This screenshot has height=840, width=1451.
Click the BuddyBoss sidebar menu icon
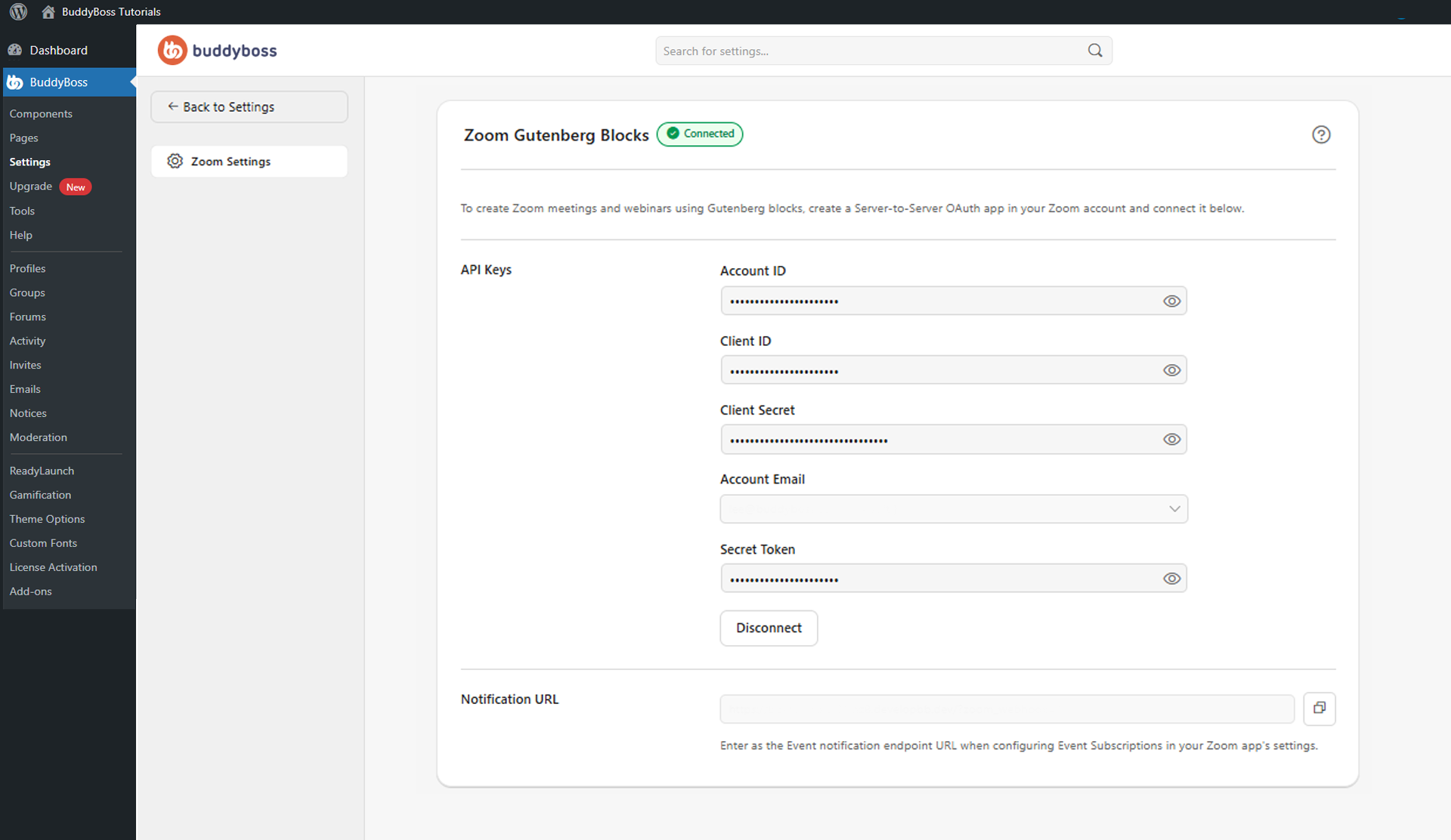(x=15, y=82)
